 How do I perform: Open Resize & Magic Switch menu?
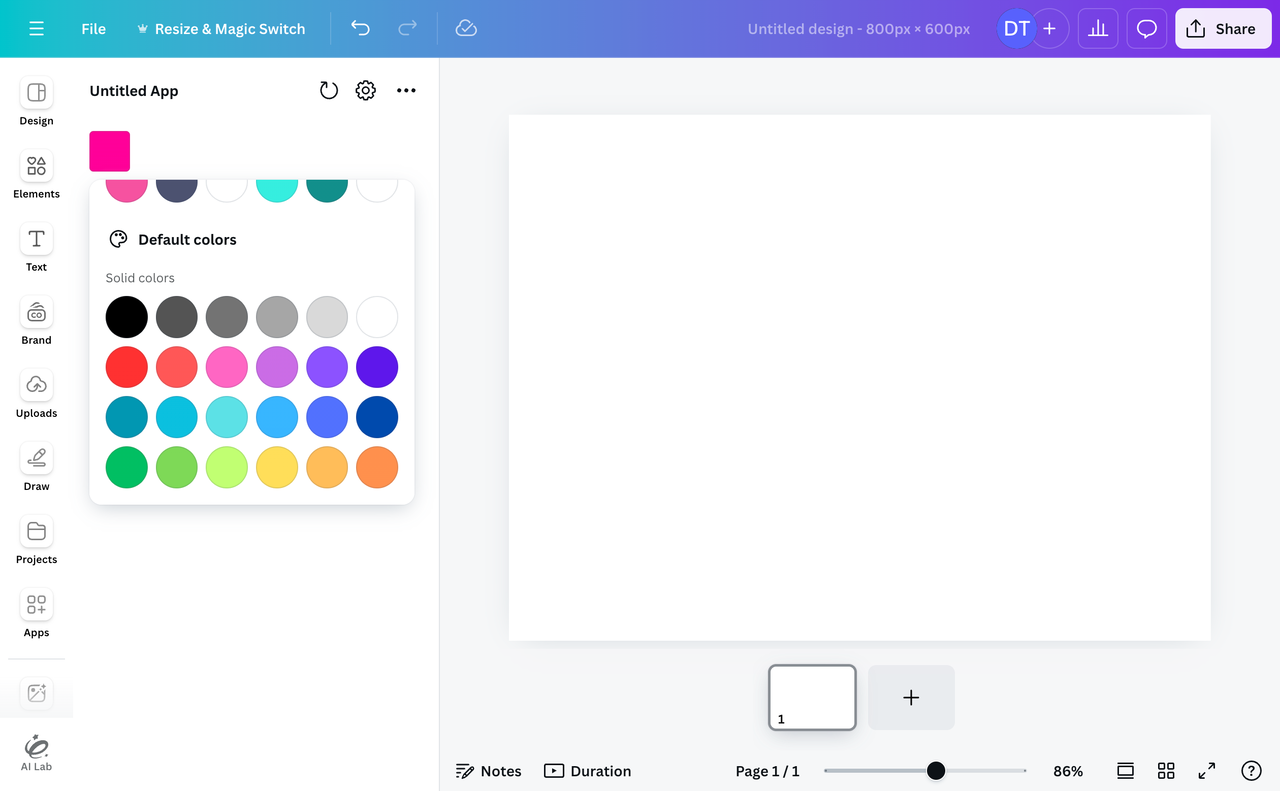point(221,29)
